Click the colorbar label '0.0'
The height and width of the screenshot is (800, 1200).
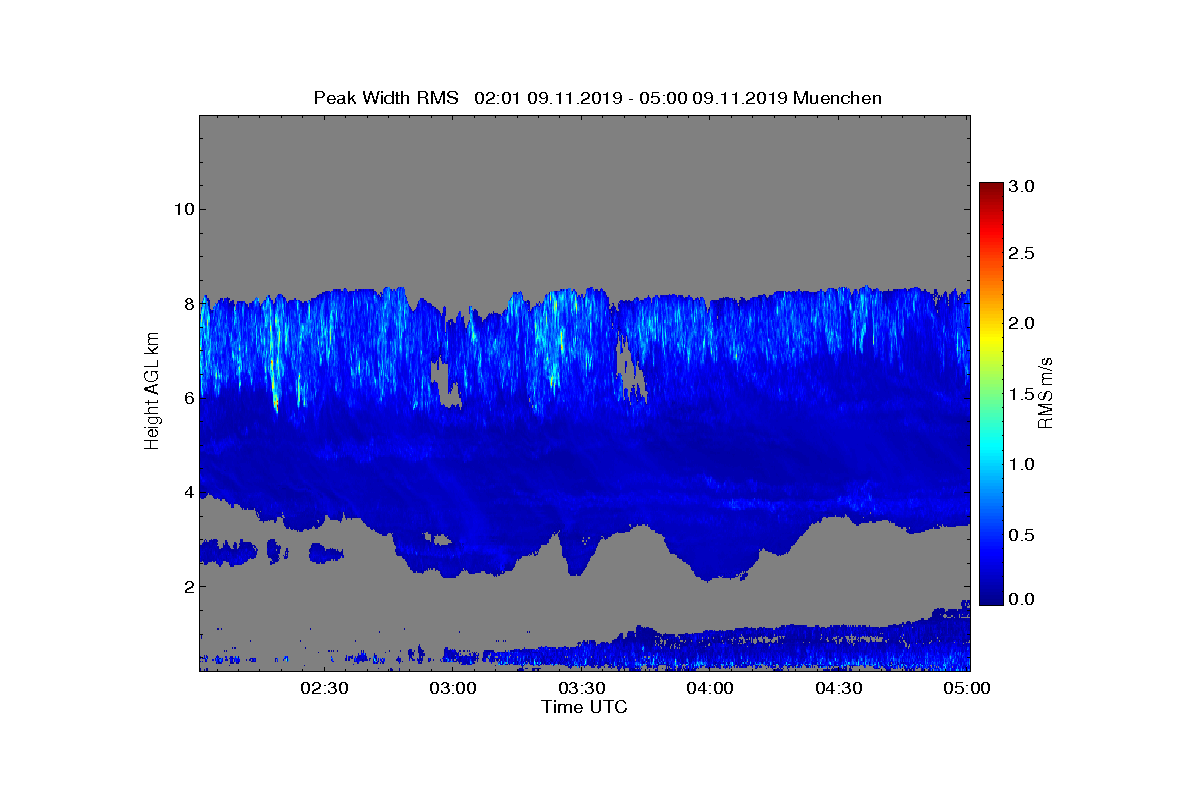tap(1021, 599)
